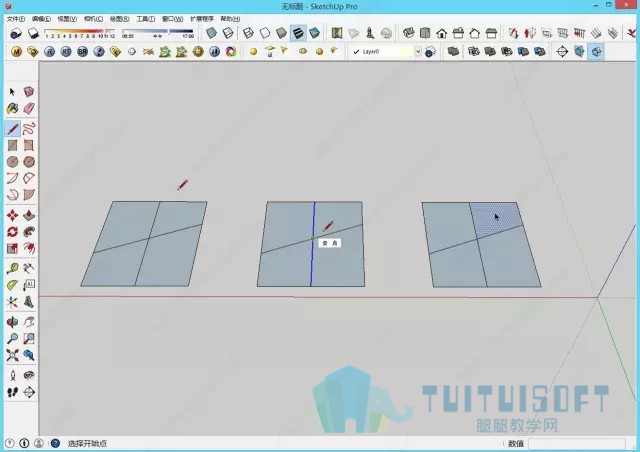This screenshot has width=640, height=452.
Task: Open the 工具 Tools menu
Action: click(145, 19)
